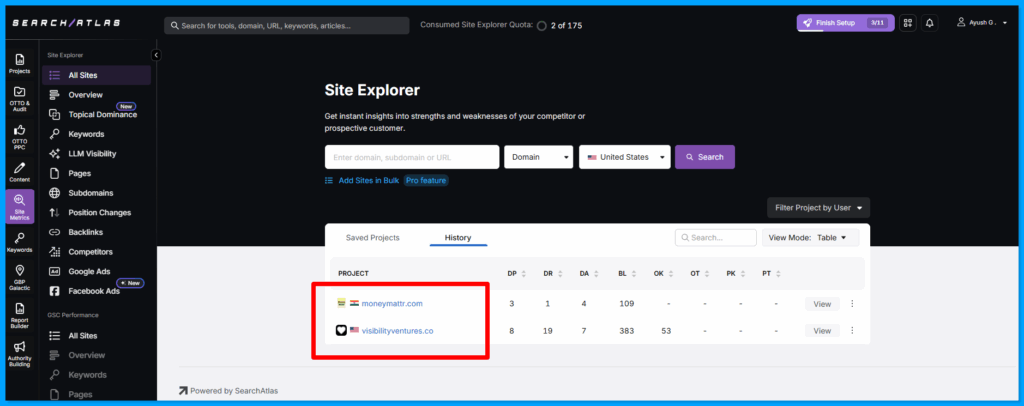Click the projects table search field
Screen dimensions: 1024x406
pyautogui.click(x=716, y=238)
